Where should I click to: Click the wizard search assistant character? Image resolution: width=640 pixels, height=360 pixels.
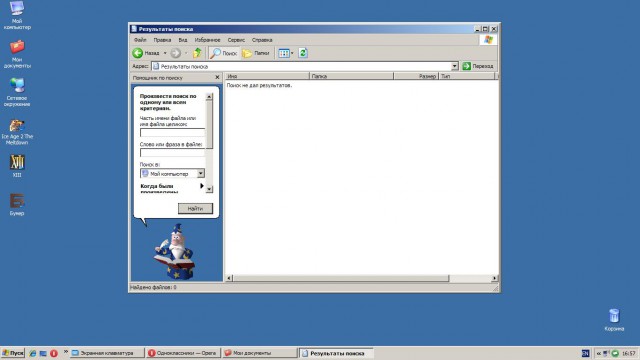(x=176, y=251)
